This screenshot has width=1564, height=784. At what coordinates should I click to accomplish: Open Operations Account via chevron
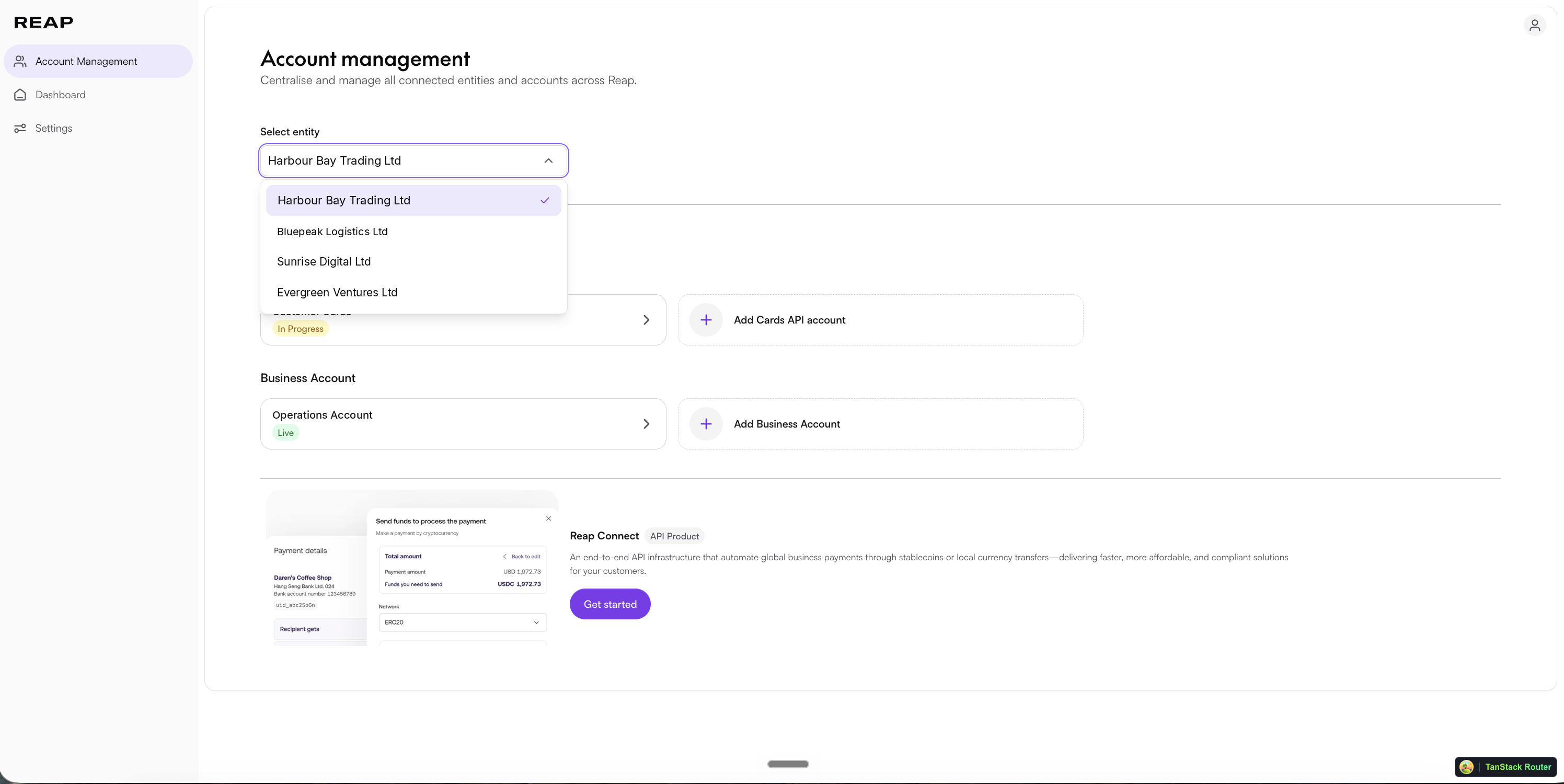tap(646, 424)
